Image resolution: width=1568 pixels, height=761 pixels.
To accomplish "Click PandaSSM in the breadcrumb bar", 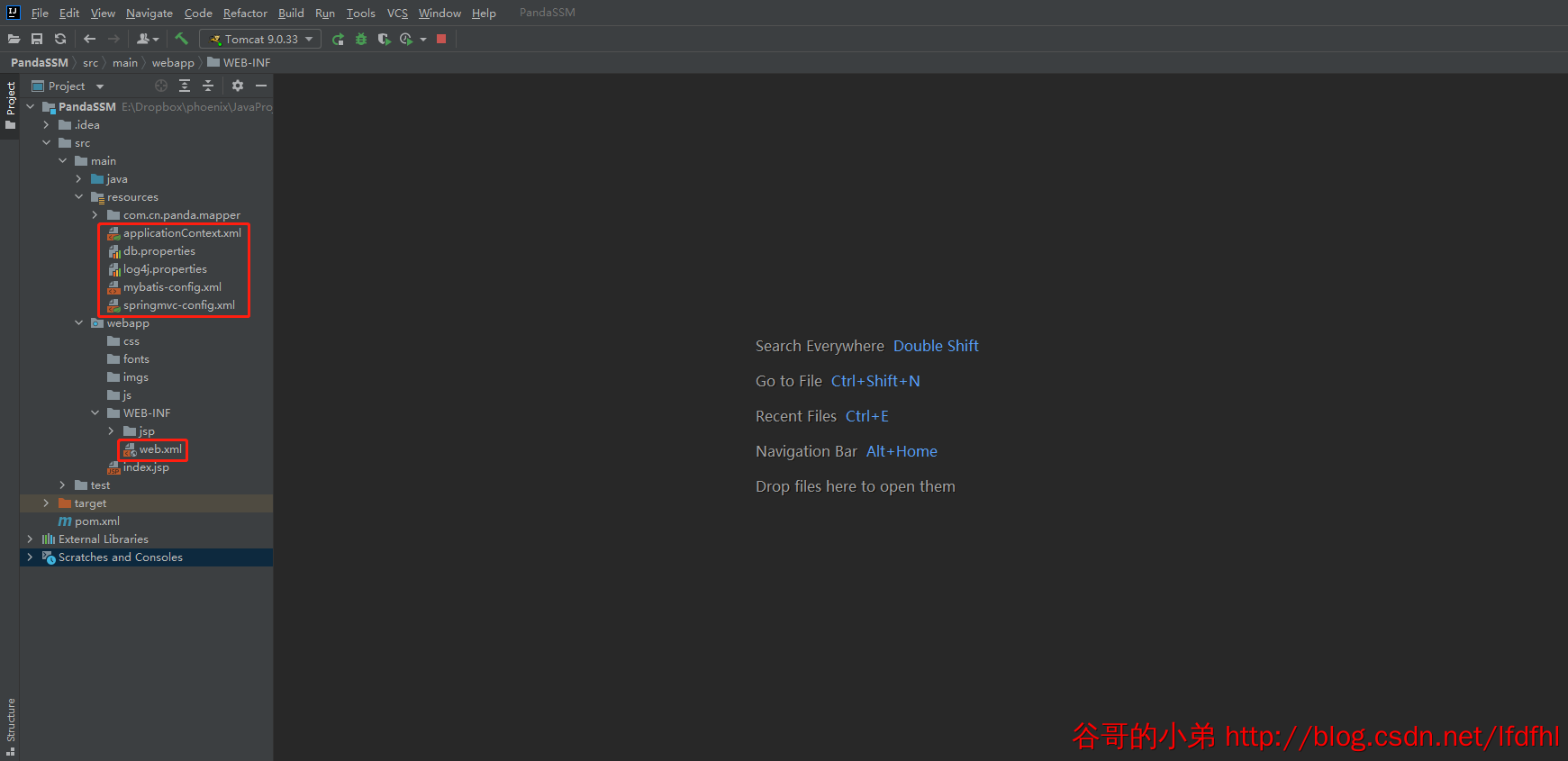I will [x=40, y=62].
